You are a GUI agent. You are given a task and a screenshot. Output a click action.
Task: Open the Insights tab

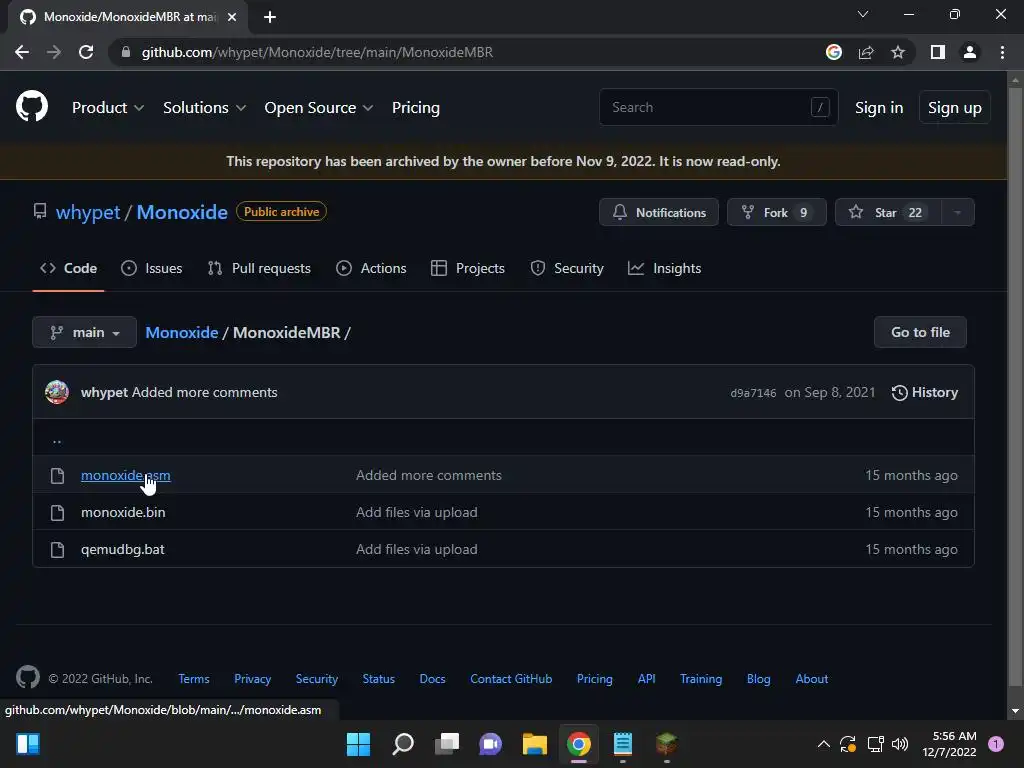pos(664,268)
